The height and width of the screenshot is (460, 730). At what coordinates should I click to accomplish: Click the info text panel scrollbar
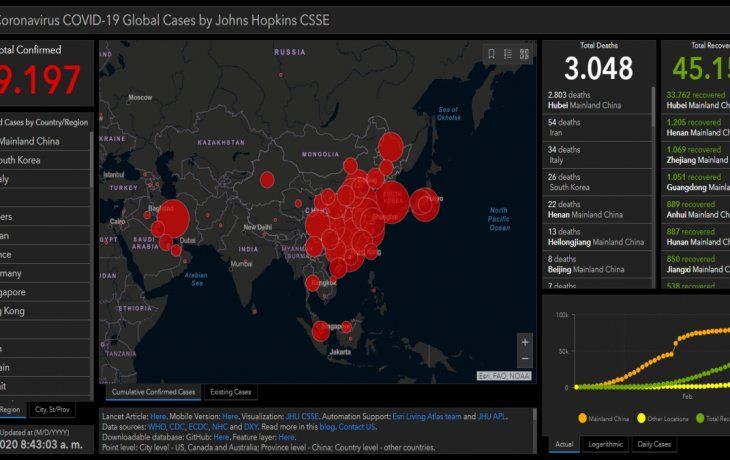[534, 415]
